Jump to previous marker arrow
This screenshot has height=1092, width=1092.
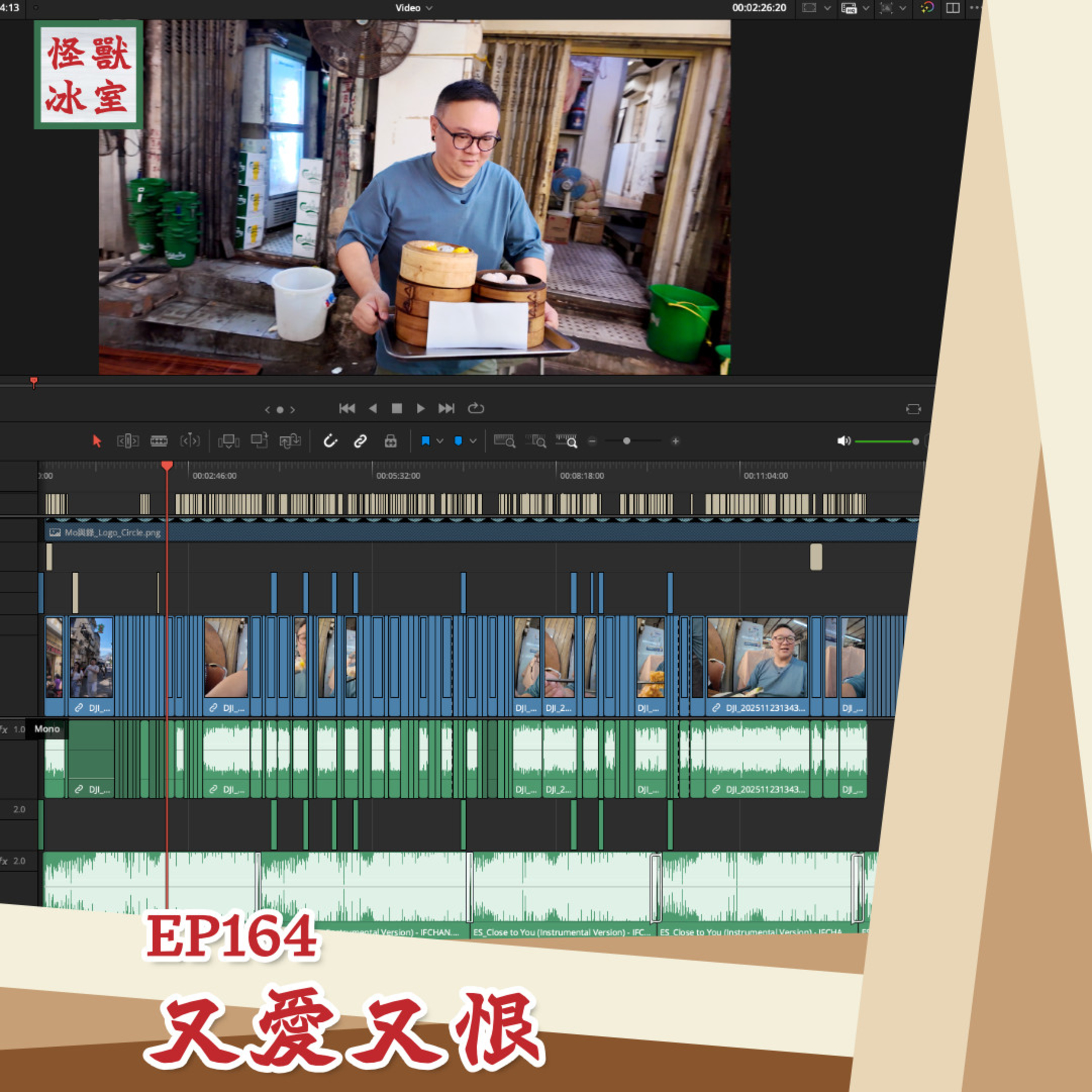267,410
